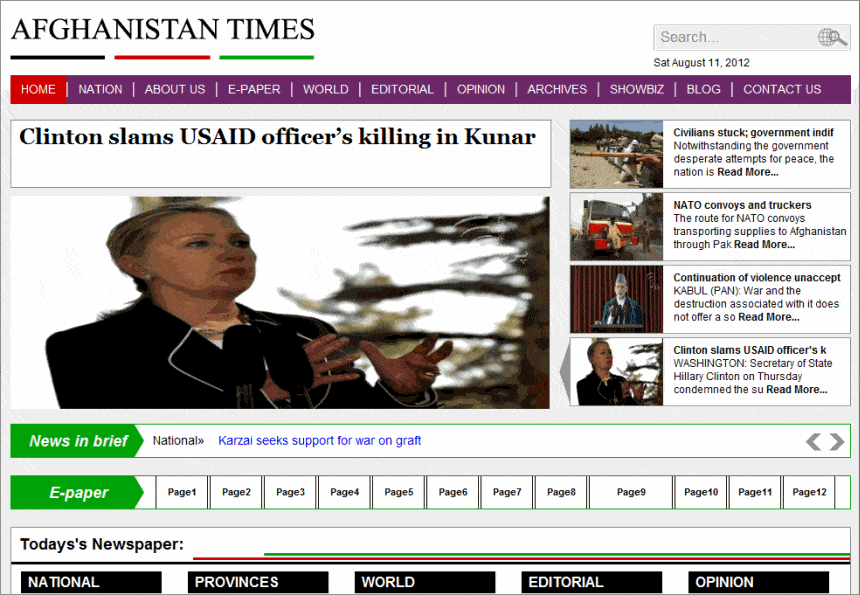Screen dimensions: 860x595
Task: Open Continuation of violence headline
Action: pos(757,277)
